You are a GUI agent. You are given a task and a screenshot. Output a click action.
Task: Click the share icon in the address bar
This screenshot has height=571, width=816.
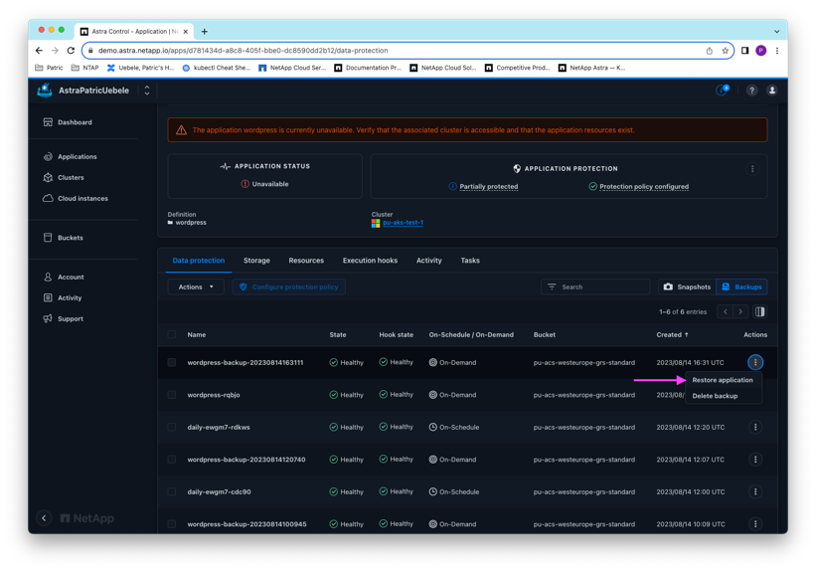(x=709, y=51)
